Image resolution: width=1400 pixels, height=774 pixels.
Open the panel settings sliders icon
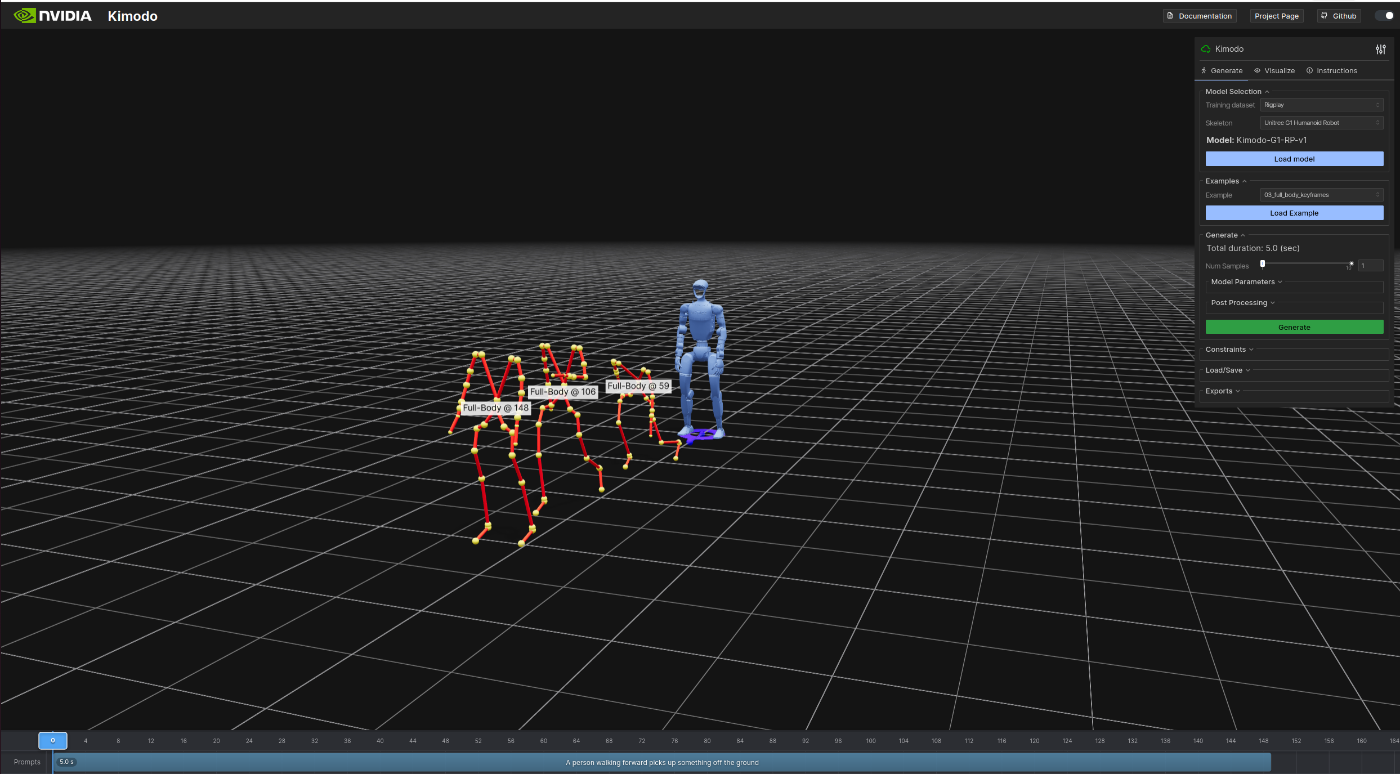(x=1381, y=49)
